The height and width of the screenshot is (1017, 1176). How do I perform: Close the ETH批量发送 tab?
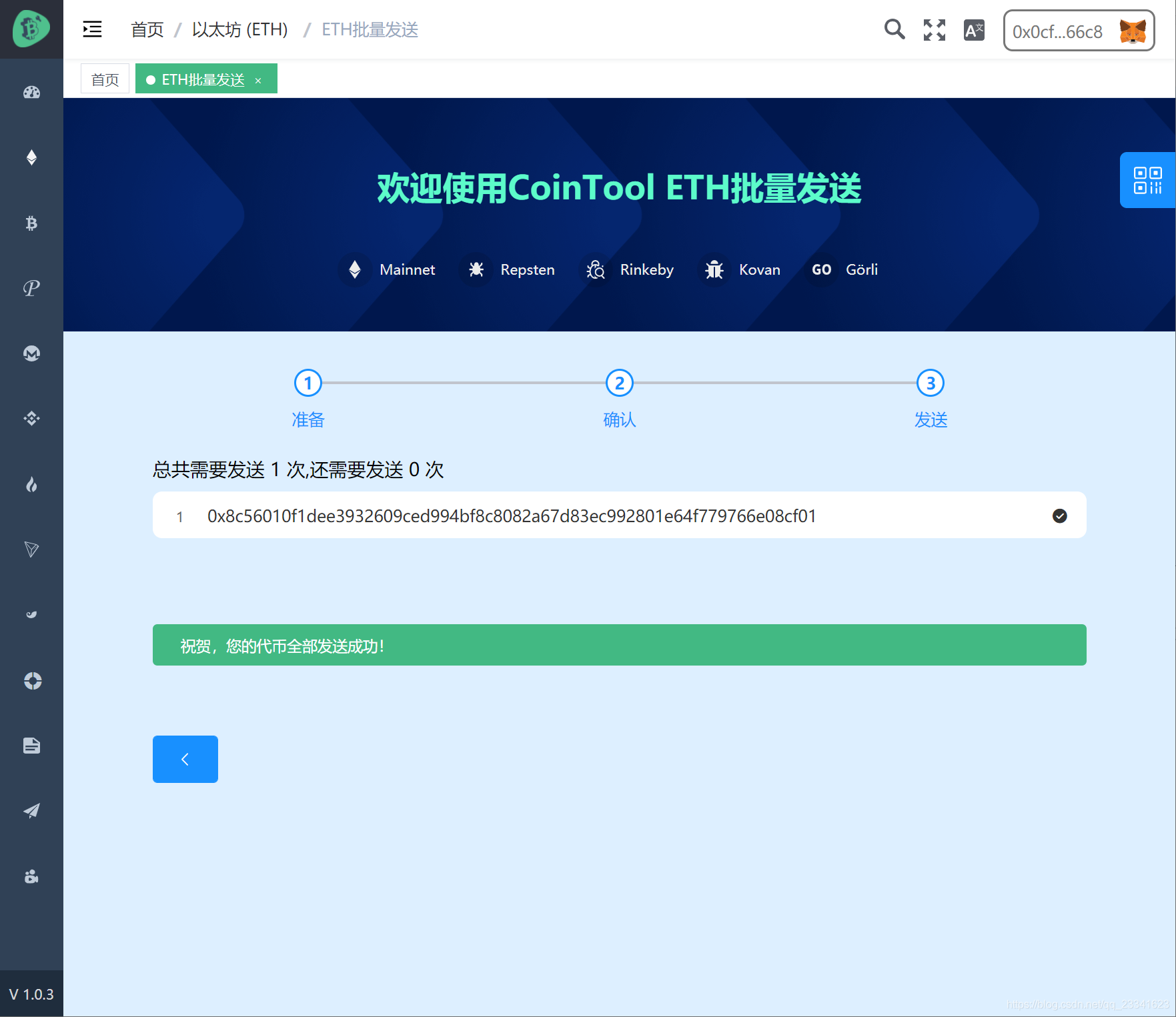pyautogui.click(x=259, y=79)
